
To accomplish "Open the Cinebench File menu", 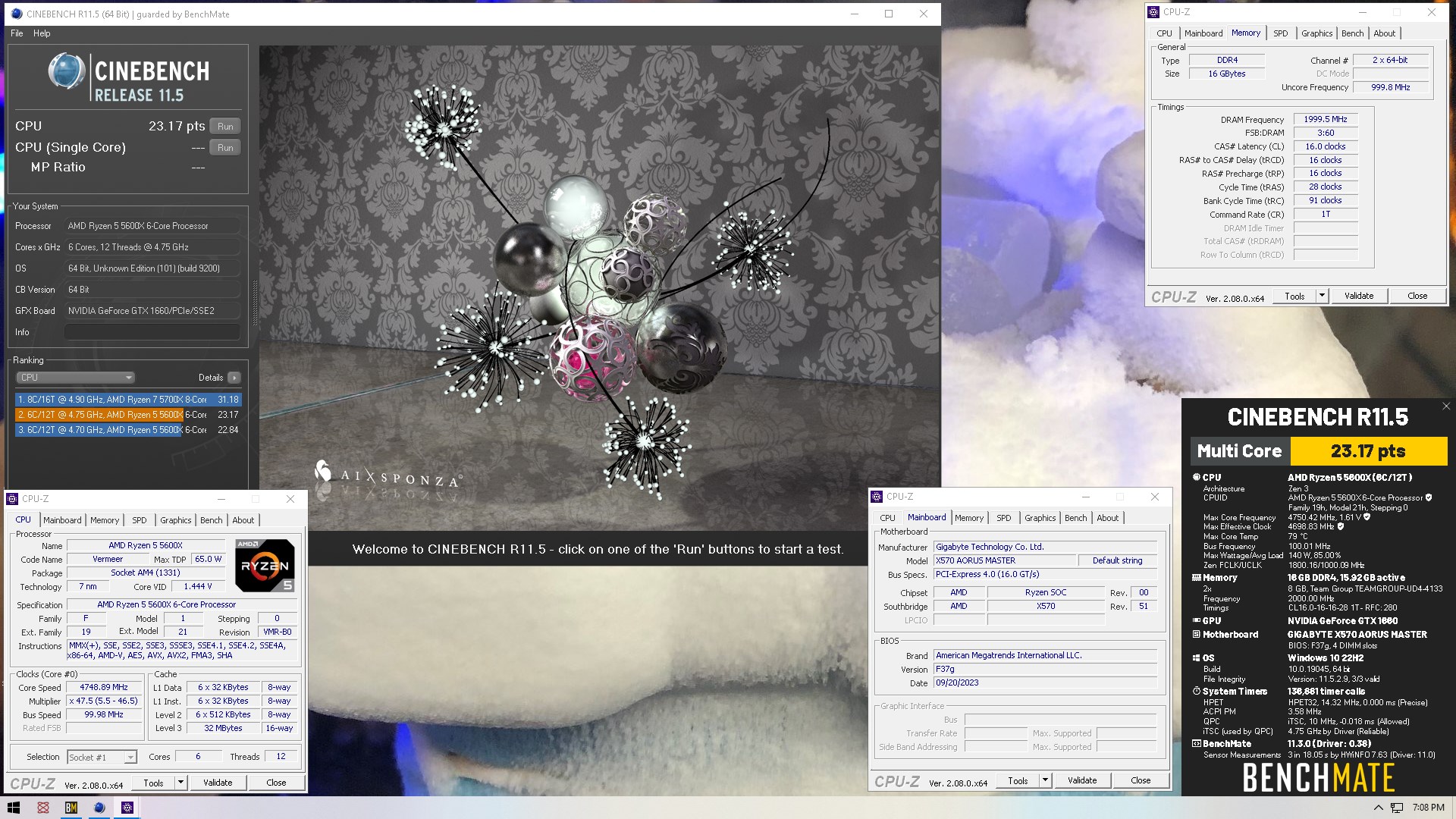I will [17, 33].
